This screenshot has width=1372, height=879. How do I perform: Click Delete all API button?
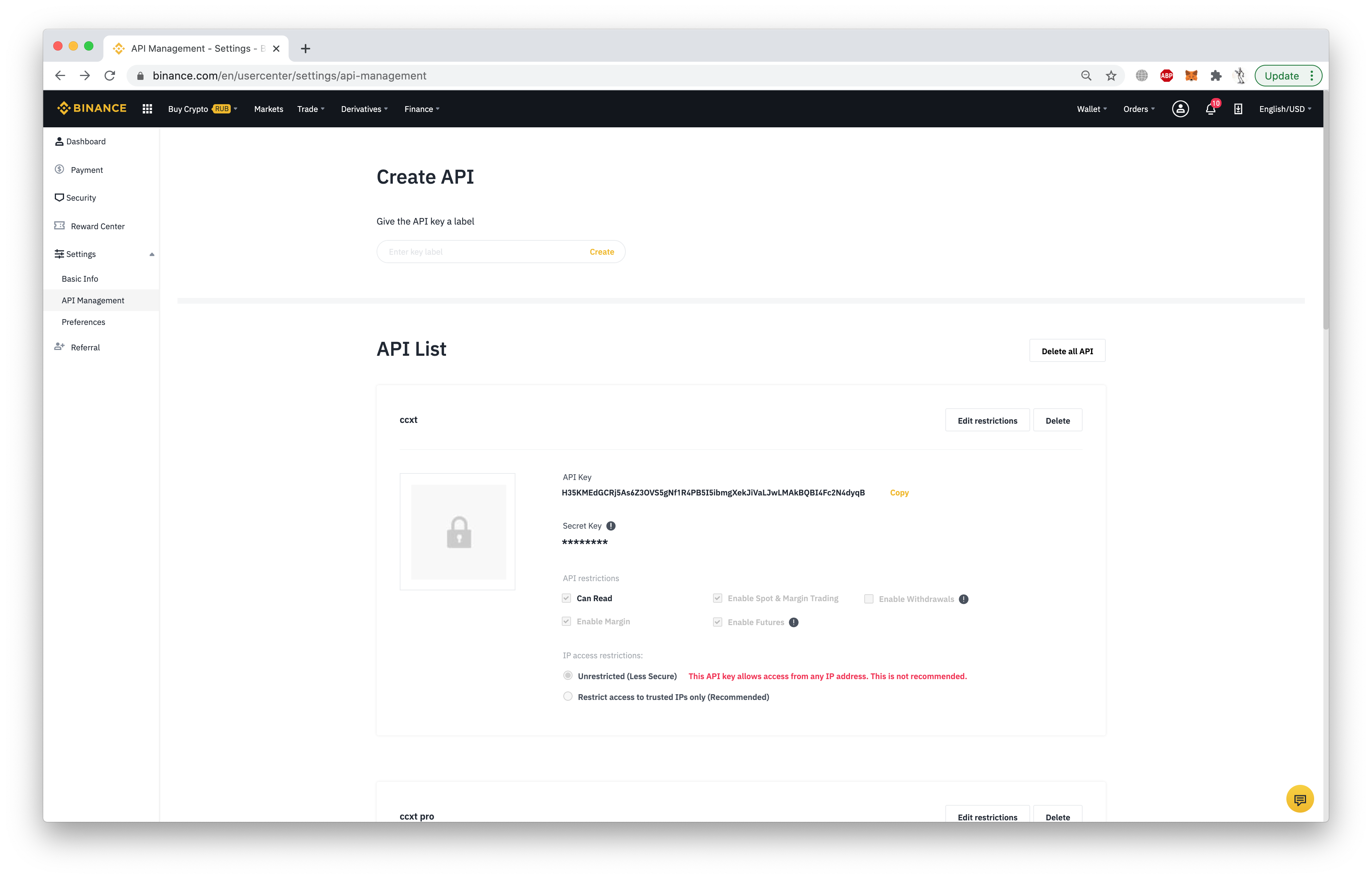(1067, 351)
